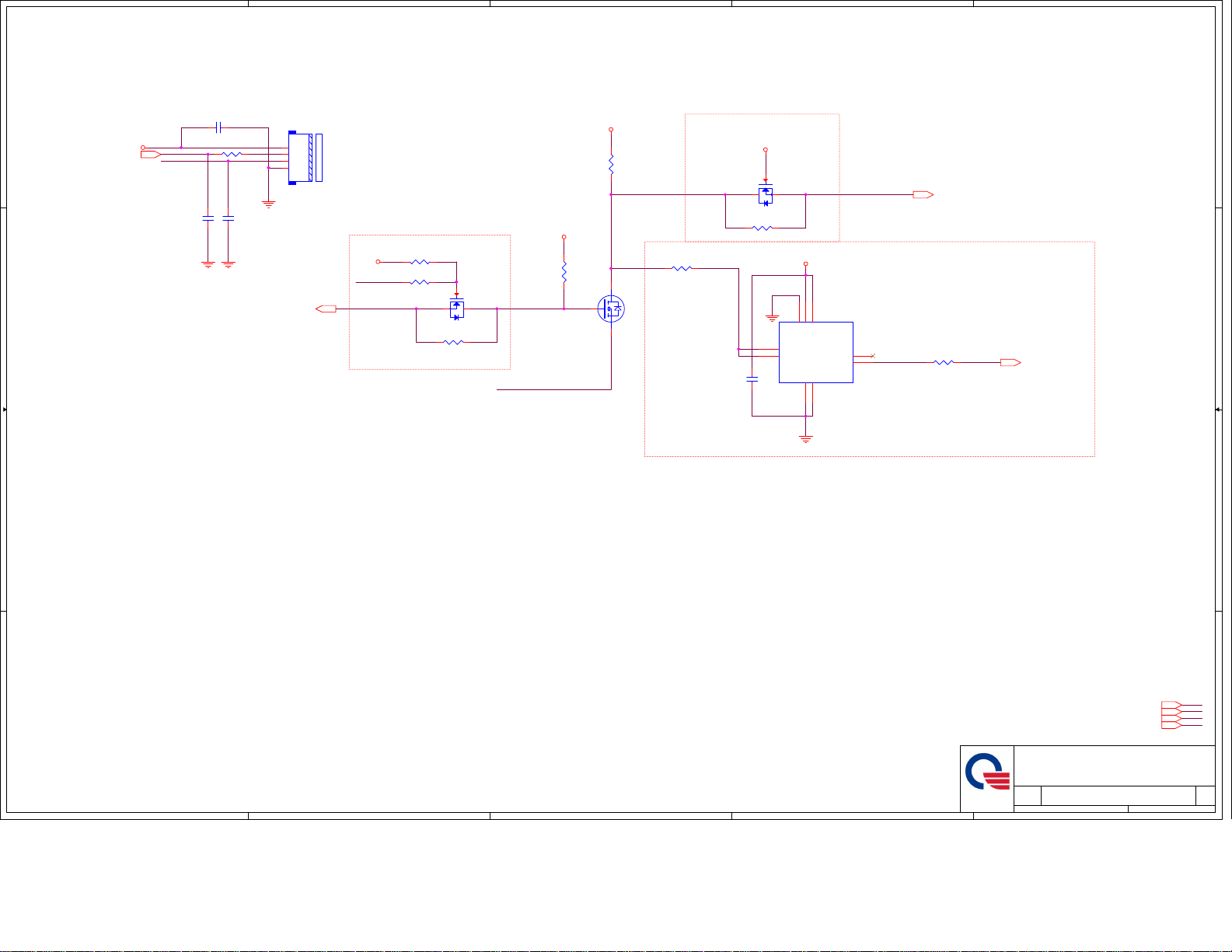
Task: Select the blue hatched connector symbol
Action: [305, 158]
